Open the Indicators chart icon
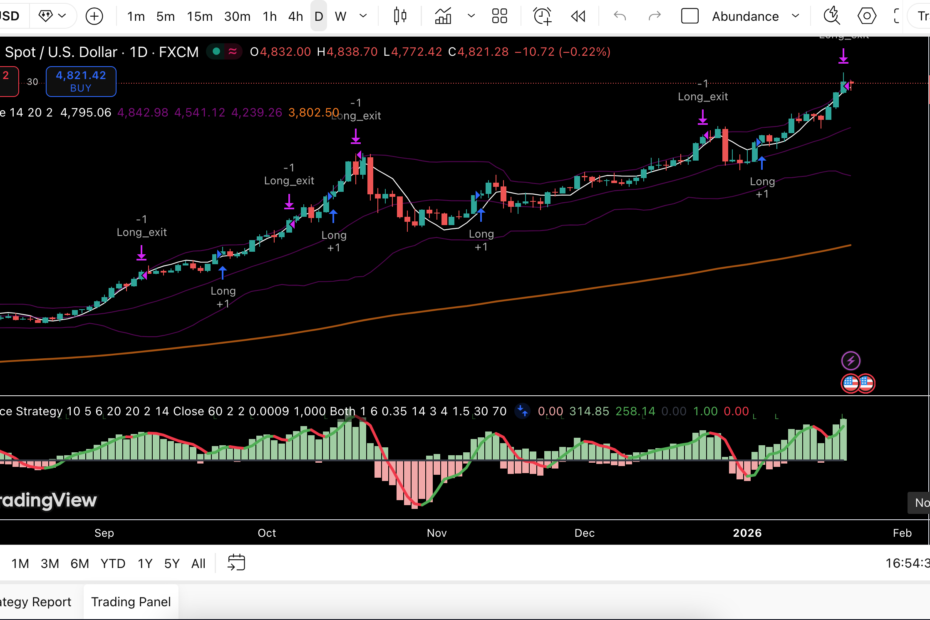The height and width of the screenshot is (620, 930). pyautogui.click(x=442, y=16)
